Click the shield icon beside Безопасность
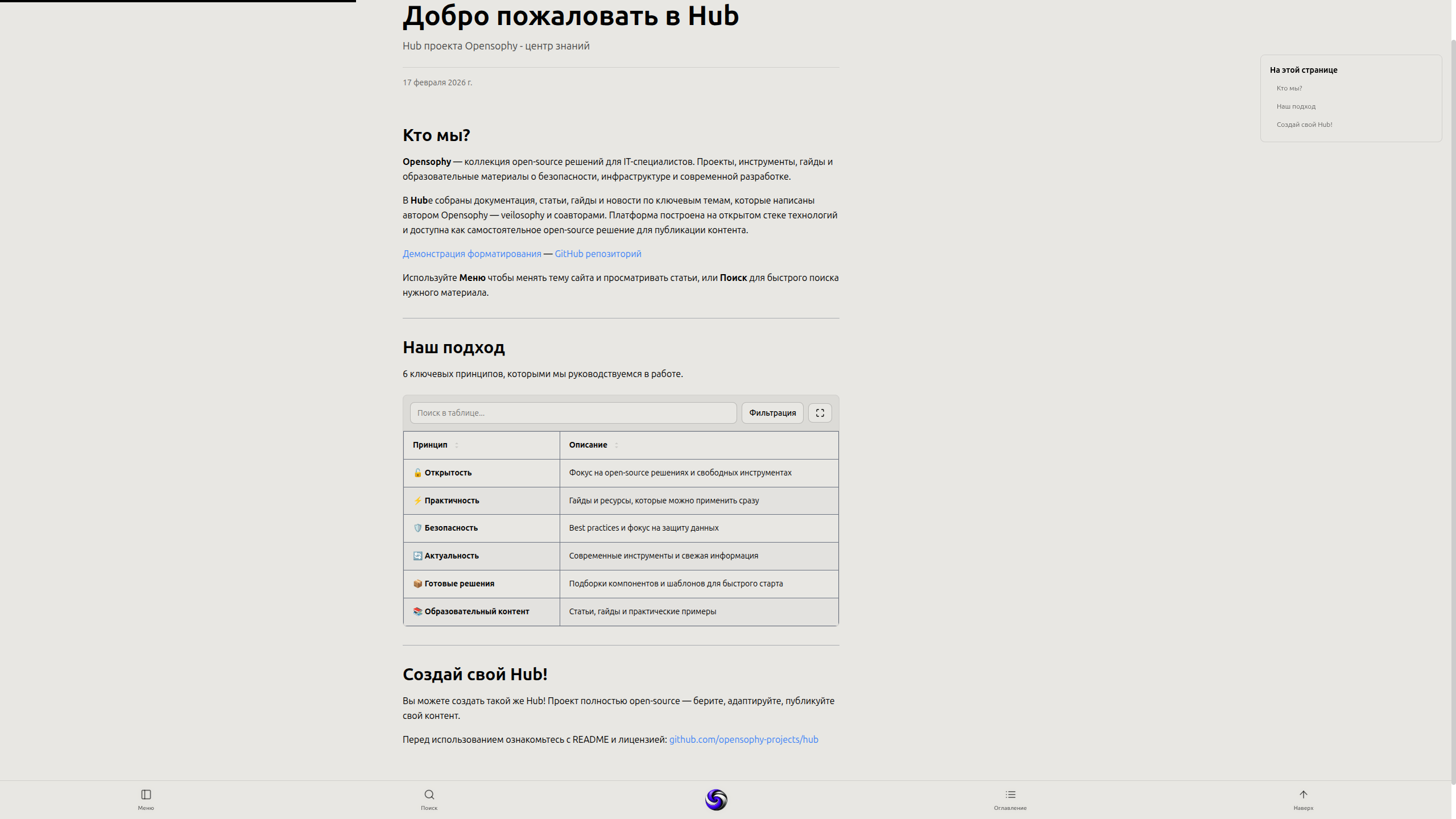 click(x=417, y=528)
